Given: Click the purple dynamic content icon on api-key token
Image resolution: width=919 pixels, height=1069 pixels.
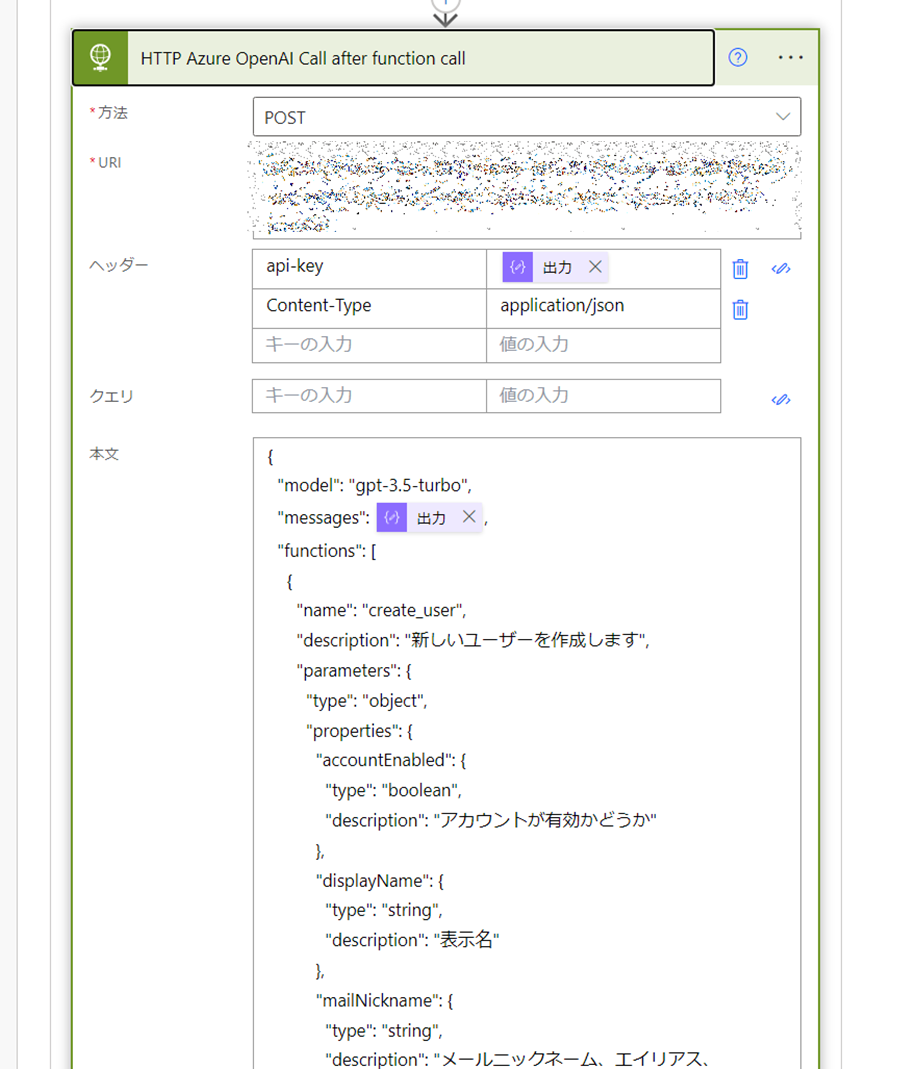Looking at the screenshot, I should 517,267.
